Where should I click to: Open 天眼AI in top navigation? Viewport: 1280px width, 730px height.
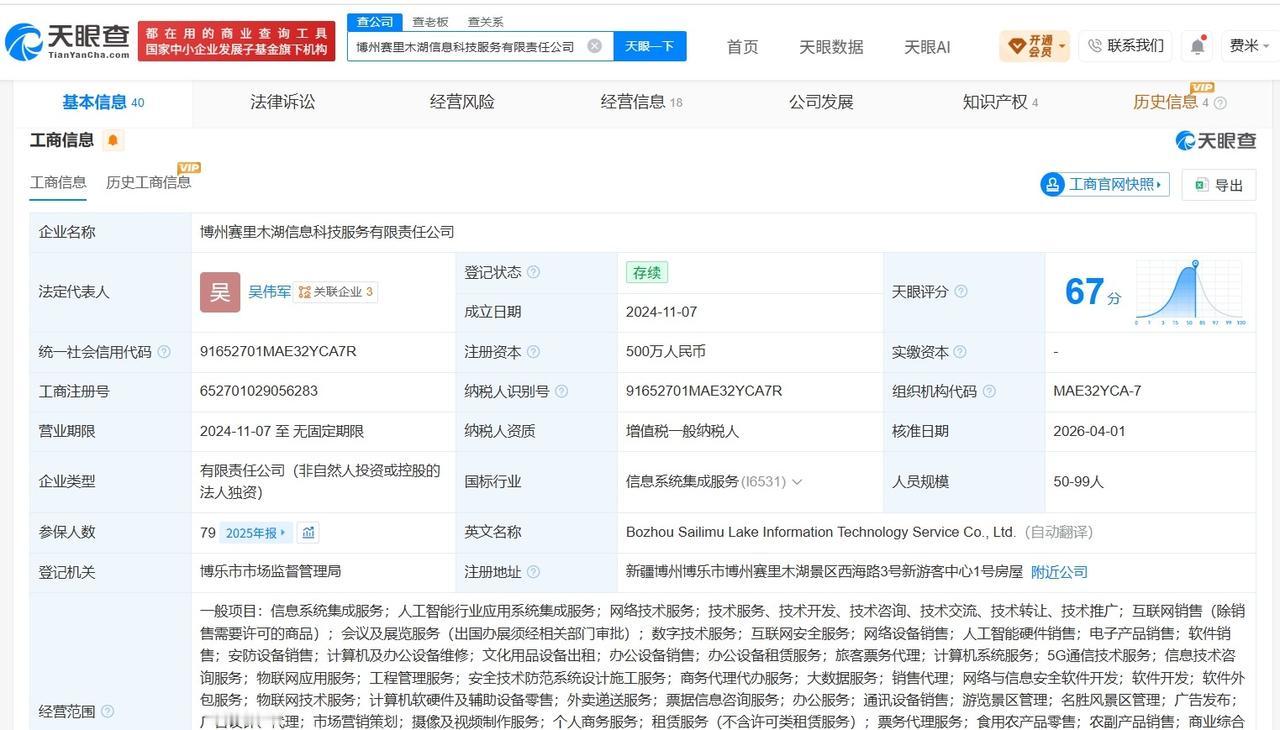[x=927, y=47]
